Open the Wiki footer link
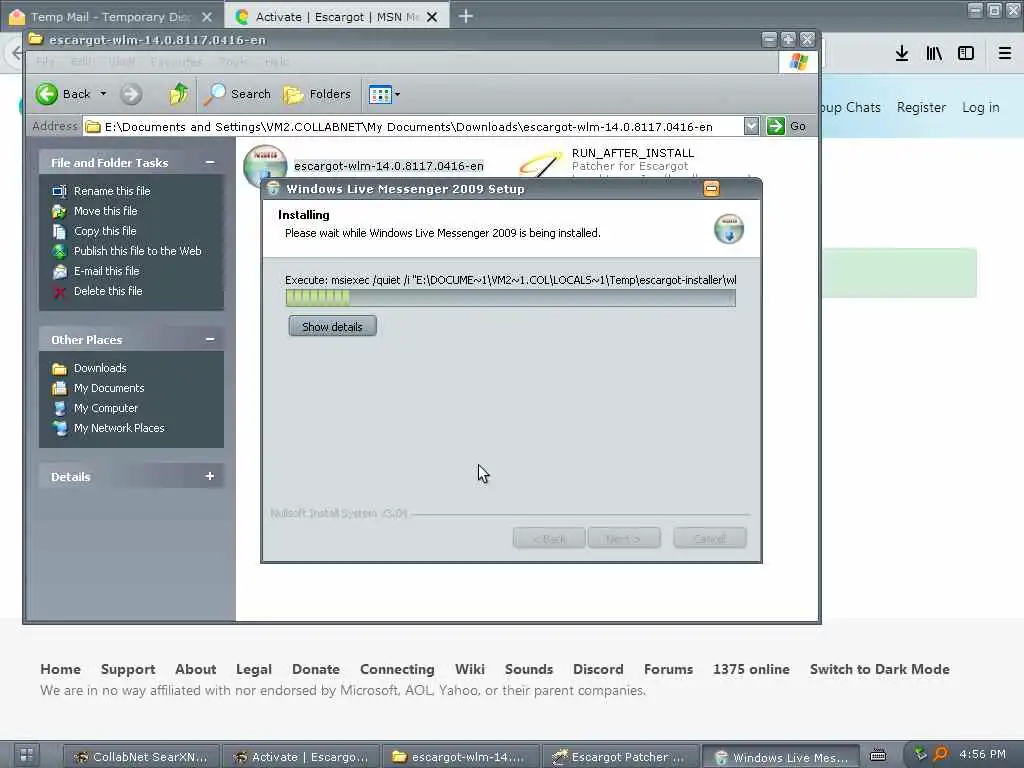 click(470, 669)
